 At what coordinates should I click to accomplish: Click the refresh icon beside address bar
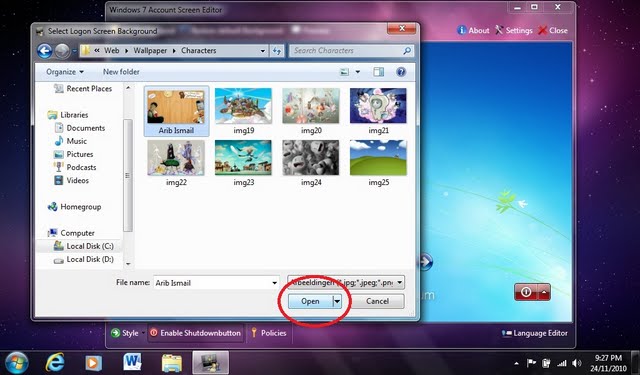[x=277, y=51]
